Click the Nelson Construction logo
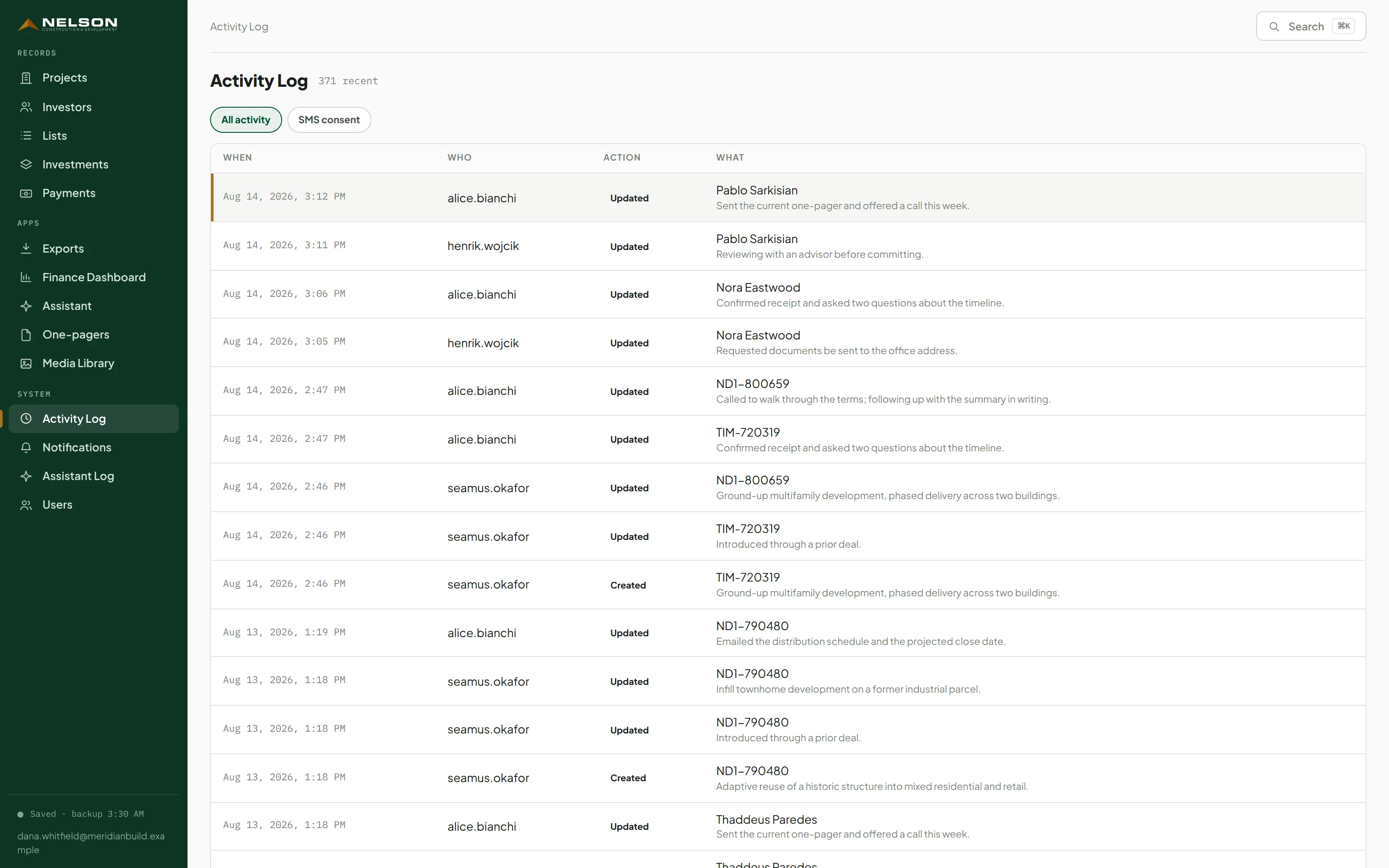This screenshot has width=1389, height=868. (67, 24)
